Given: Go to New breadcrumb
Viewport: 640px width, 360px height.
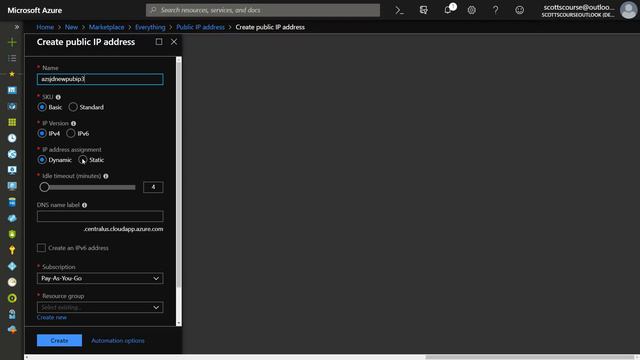Looking at the screenshot, I should click(x=71, y=27).
